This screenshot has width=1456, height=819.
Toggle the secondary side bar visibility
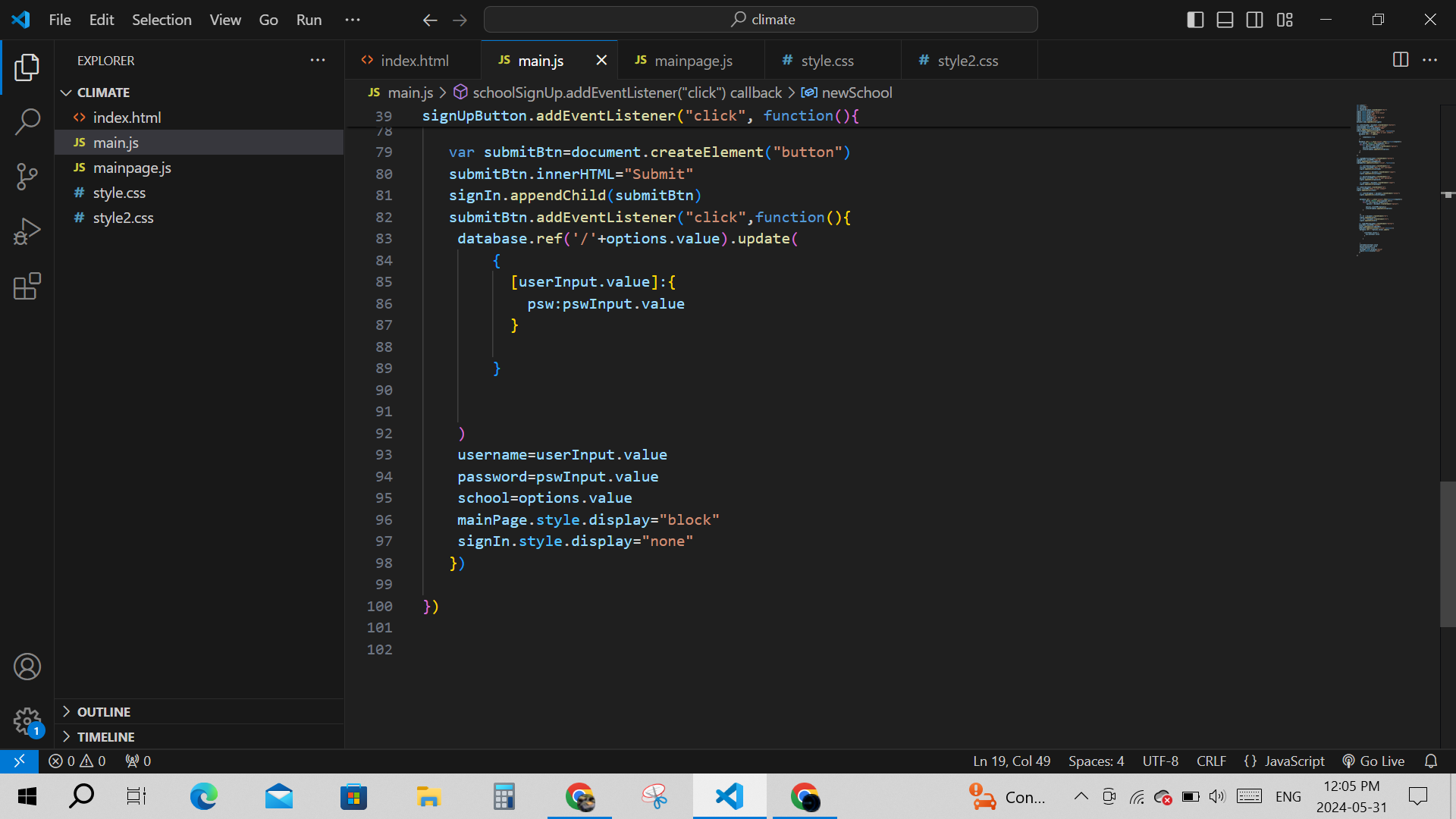[x=1255, y=20]
